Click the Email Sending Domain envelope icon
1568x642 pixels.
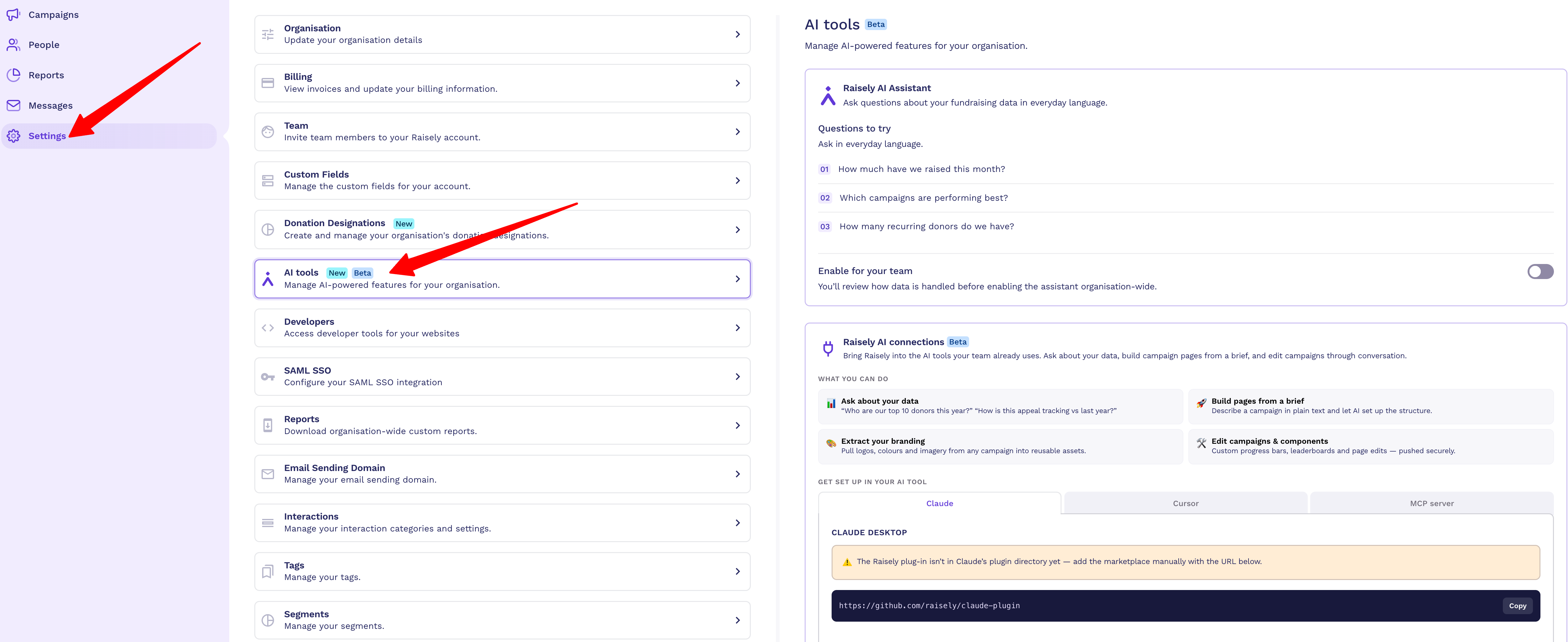pos(268,474)
